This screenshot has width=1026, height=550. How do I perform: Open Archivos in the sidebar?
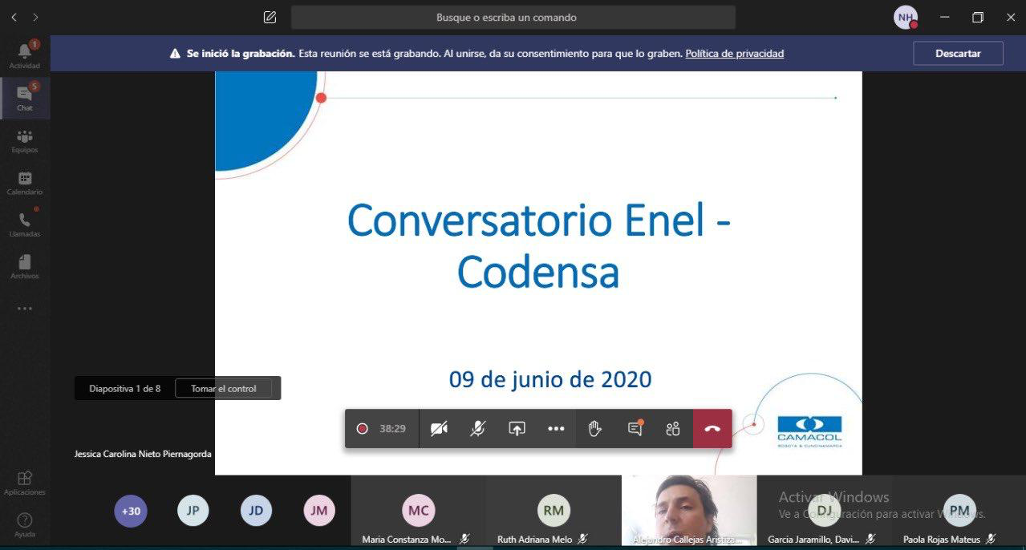click(x=25, y=267)
